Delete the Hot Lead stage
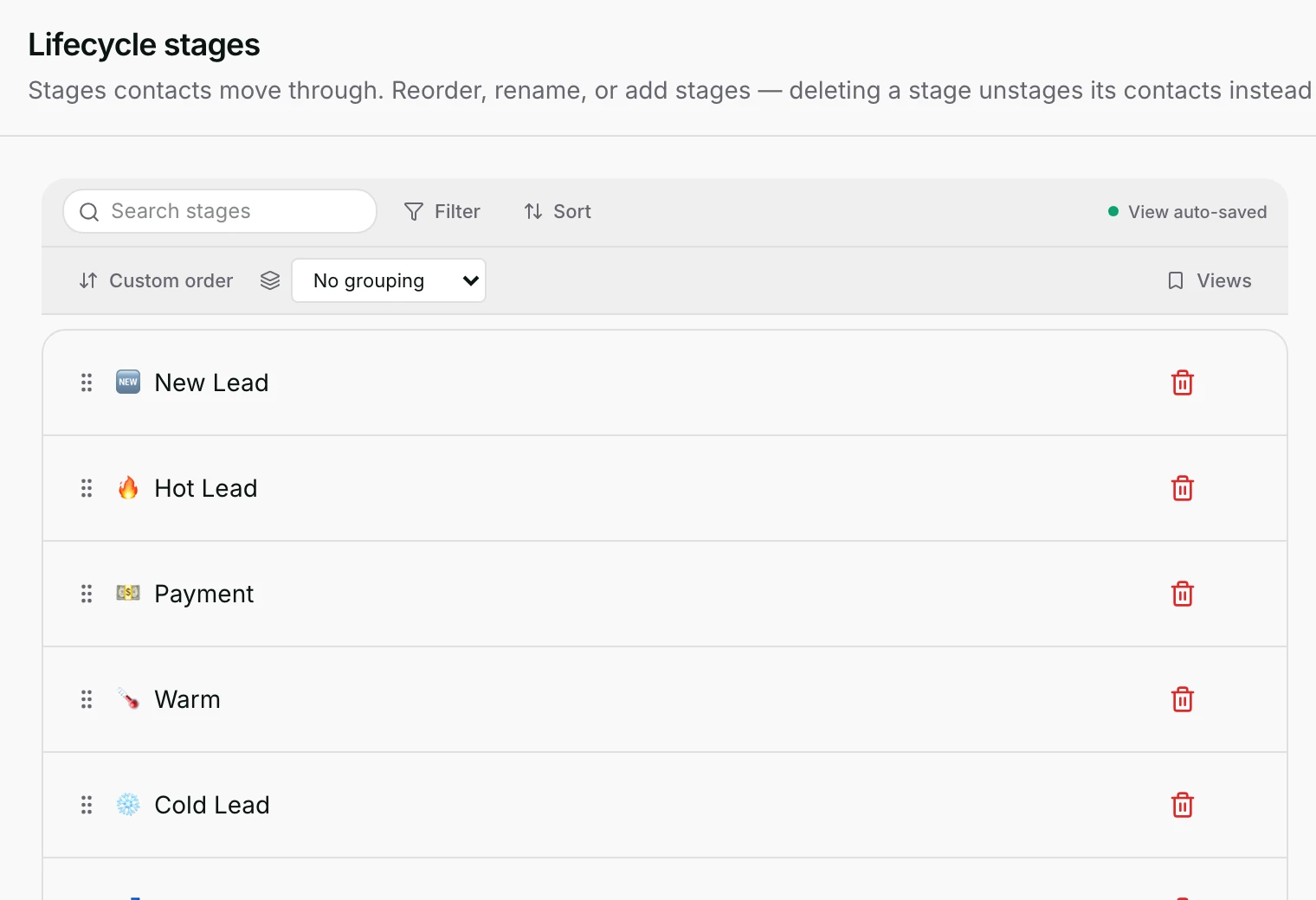The height and width of the screenshot is (900, 1316). click(1182, 488)
